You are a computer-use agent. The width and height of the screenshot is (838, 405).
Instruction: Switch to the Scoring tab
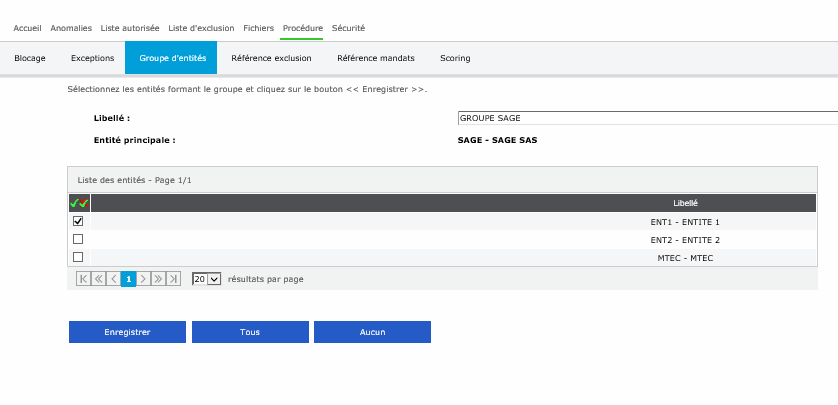pyautogui.click(x=455, y=58)
